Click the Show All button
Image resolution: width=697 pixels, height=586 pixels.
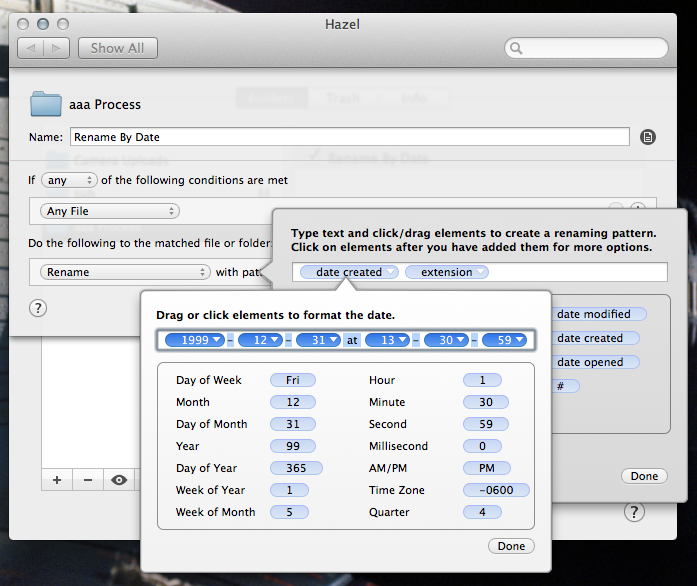coord(118,48)
